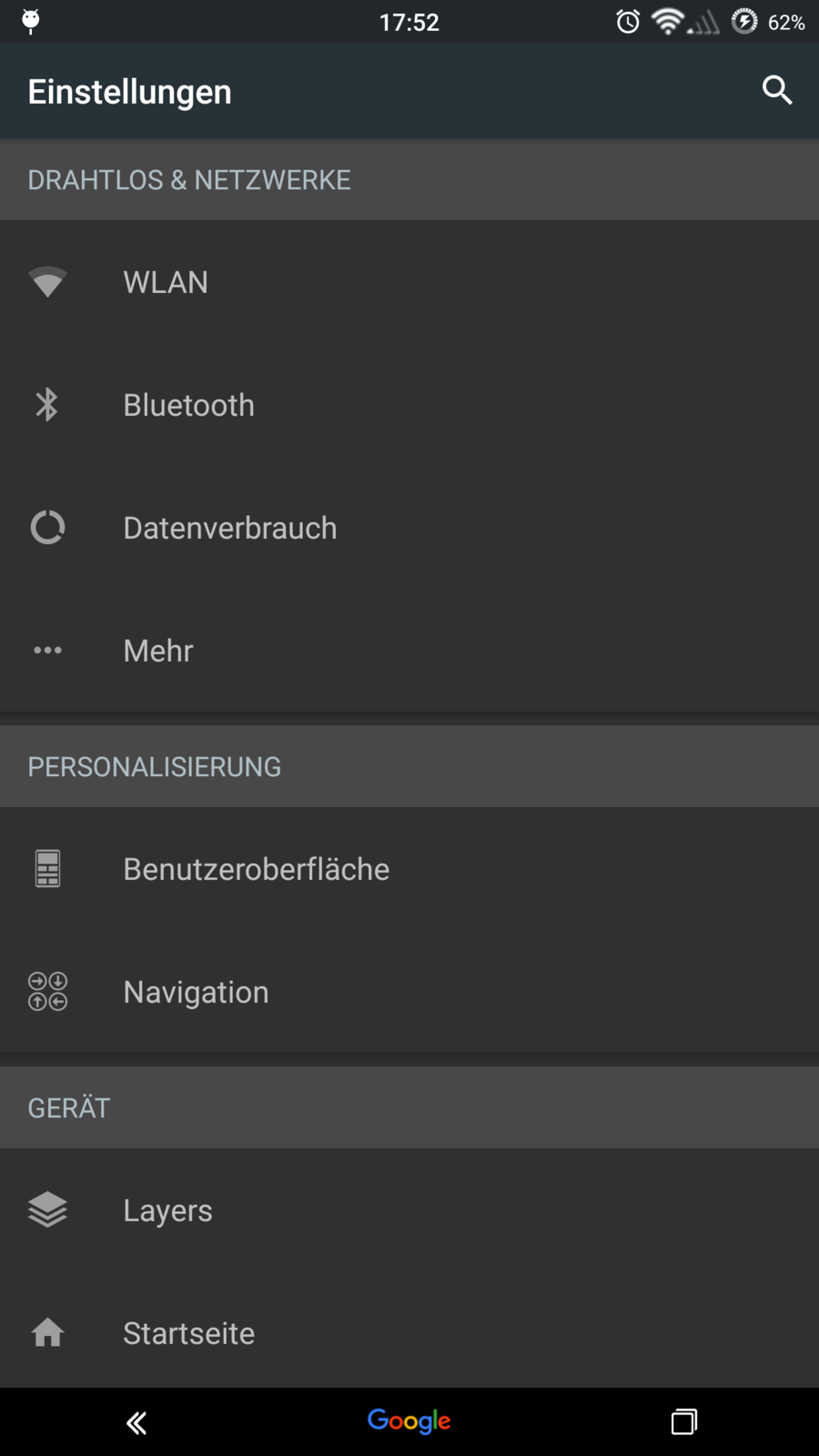Tap the Bluetooth symbol icon
819x1456 pixels.
coord(47,405)
